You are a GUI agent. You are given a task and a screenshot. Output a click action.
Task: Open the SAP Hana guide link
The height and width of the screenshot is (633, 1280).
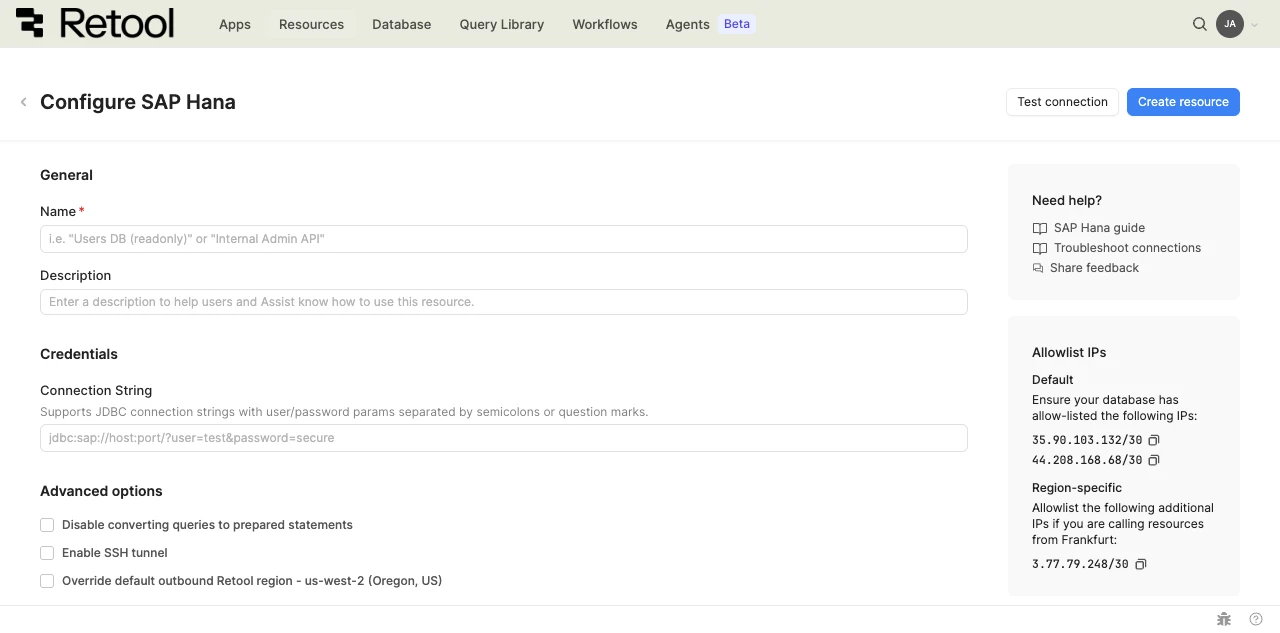1099,228
